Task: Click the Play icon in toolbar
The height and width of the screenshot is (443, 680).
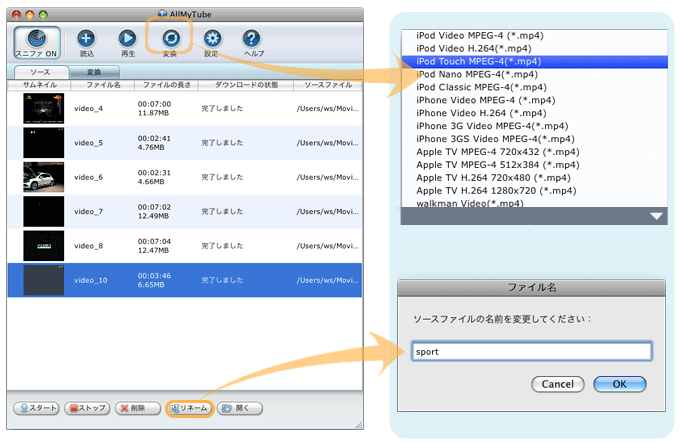Action: pyautogui.click(x=128, y=39)
